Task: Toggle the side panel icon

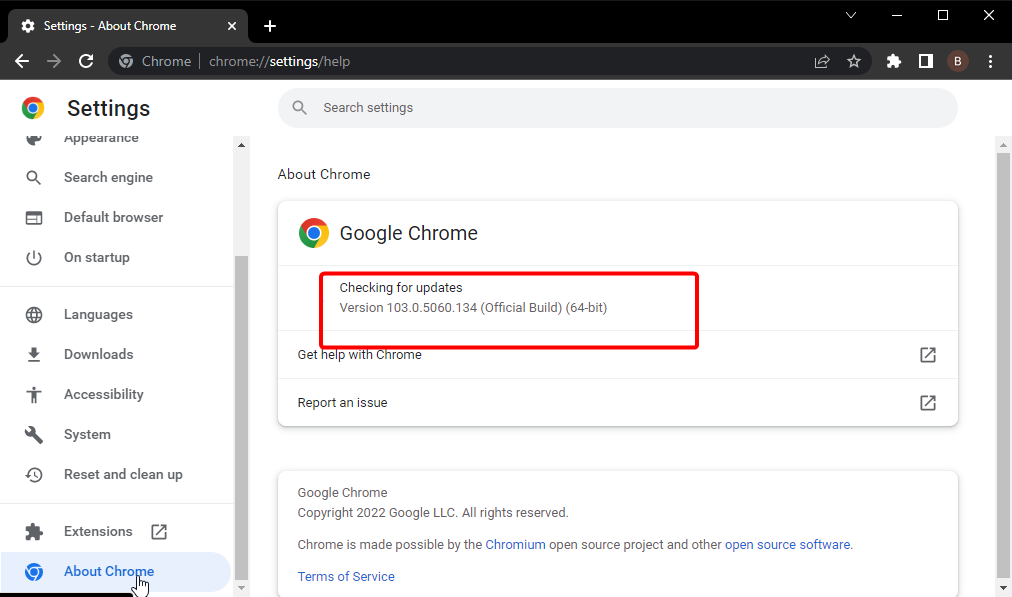Action: point(926,61)
